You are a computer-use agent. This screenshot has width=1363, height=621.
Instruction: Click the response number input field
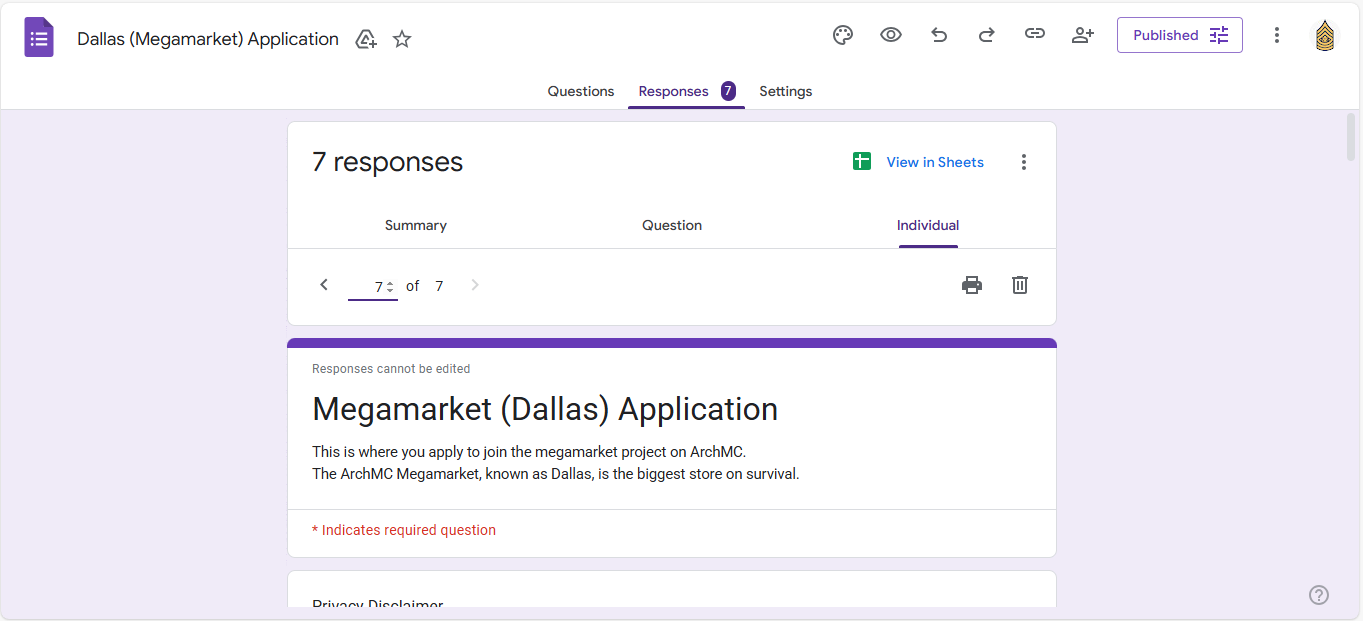tap(368, 287)
